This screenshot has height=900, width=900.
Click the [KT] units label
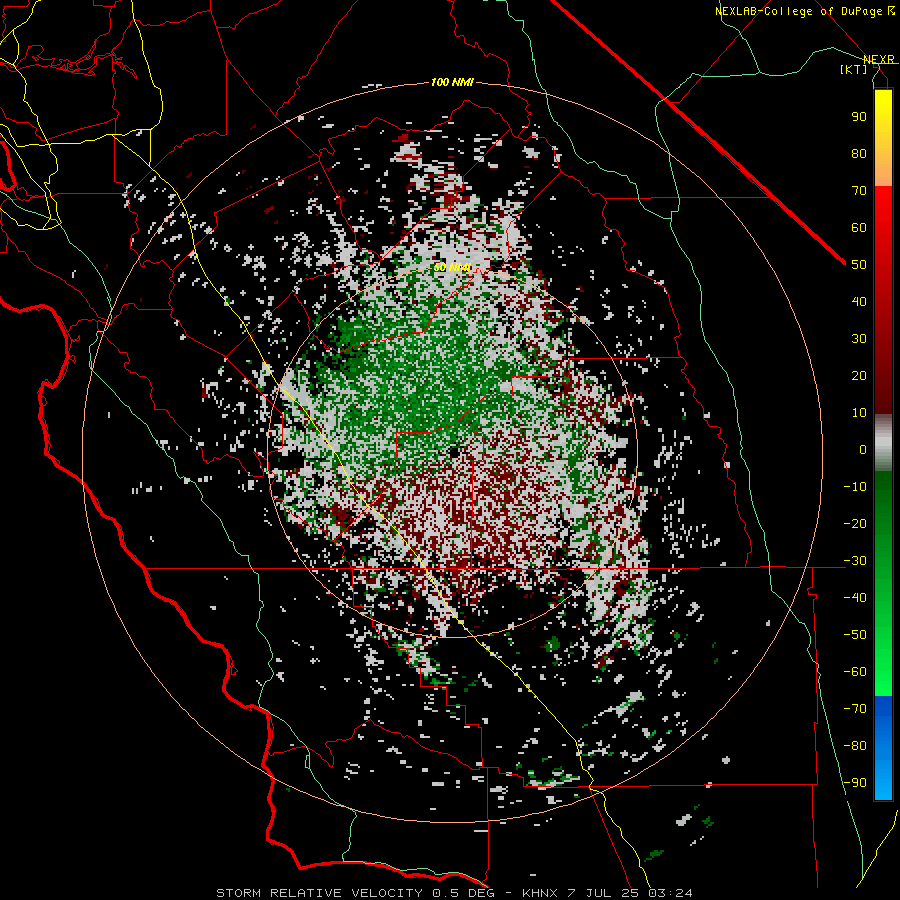click(x=854, y=69)
